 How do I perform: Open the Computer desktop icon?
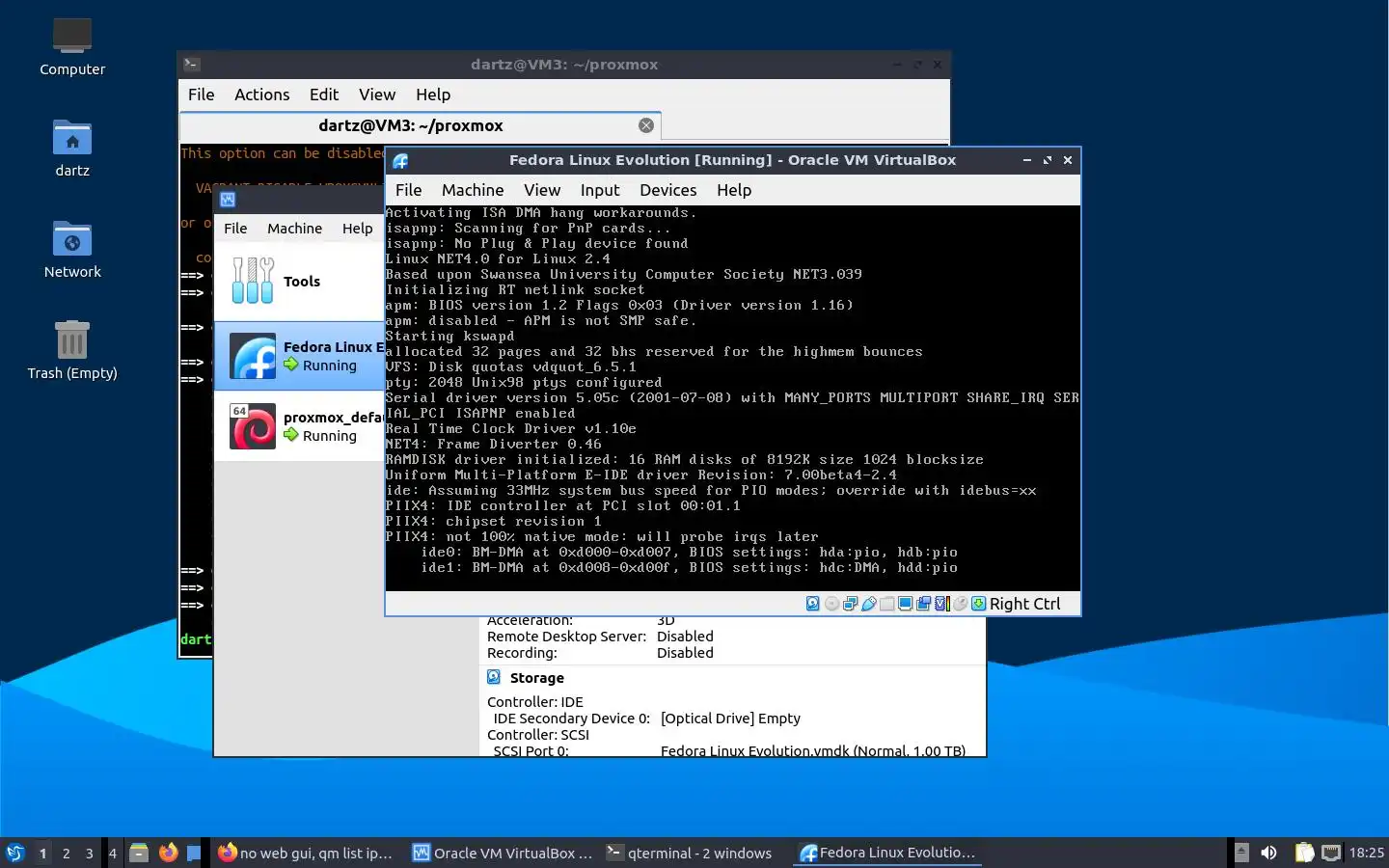click(72, 35)
